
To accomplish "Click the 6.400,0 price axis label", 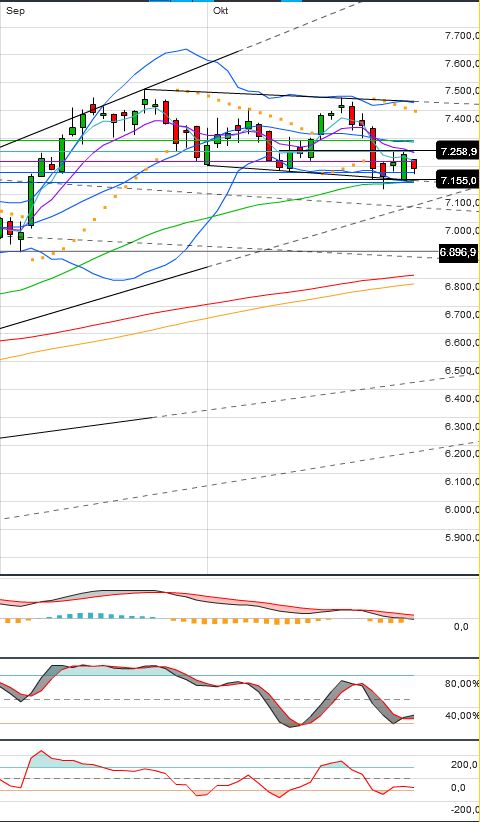I will [x=462, y=398].
